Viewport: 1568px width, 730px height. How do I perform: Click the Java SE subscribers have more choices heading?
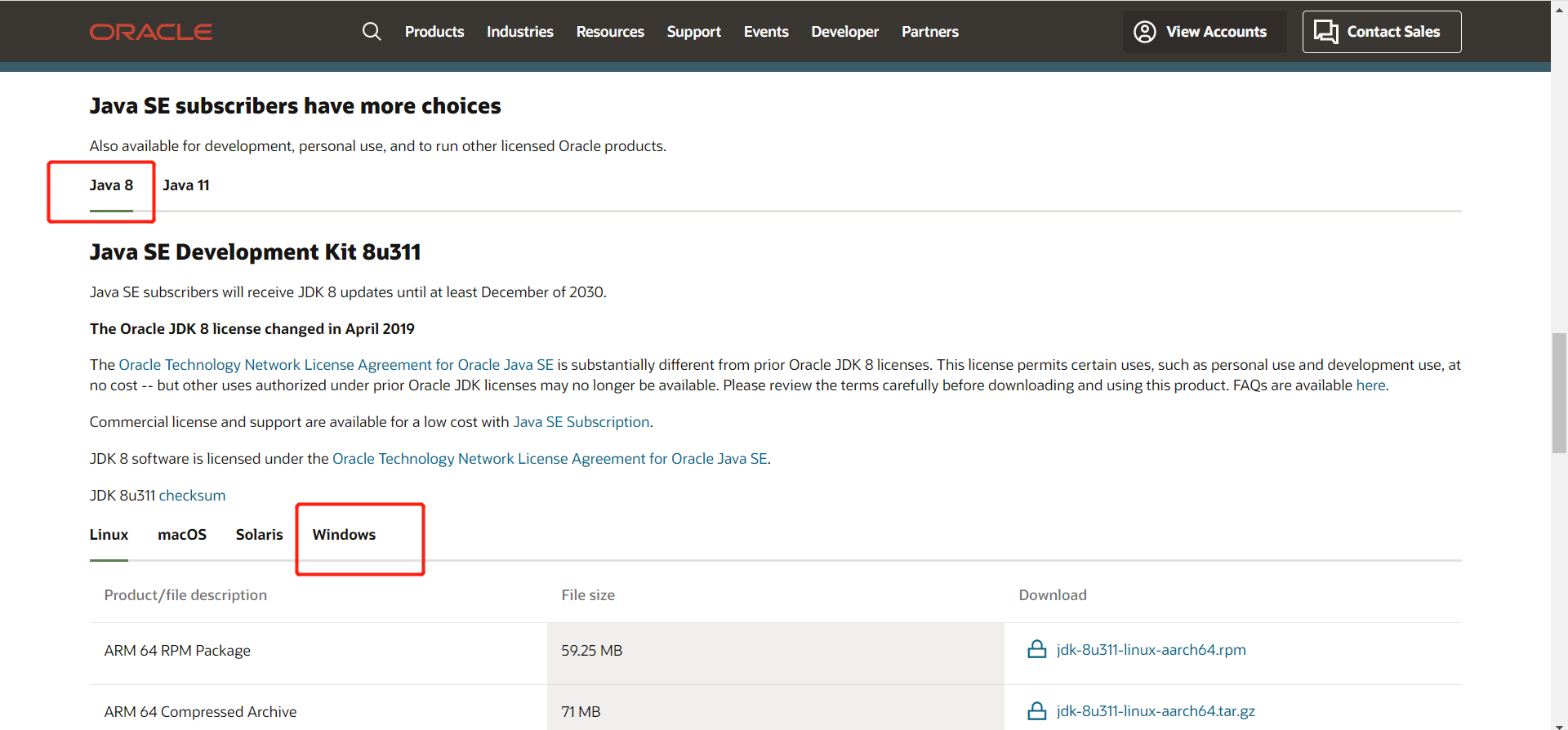295,106
